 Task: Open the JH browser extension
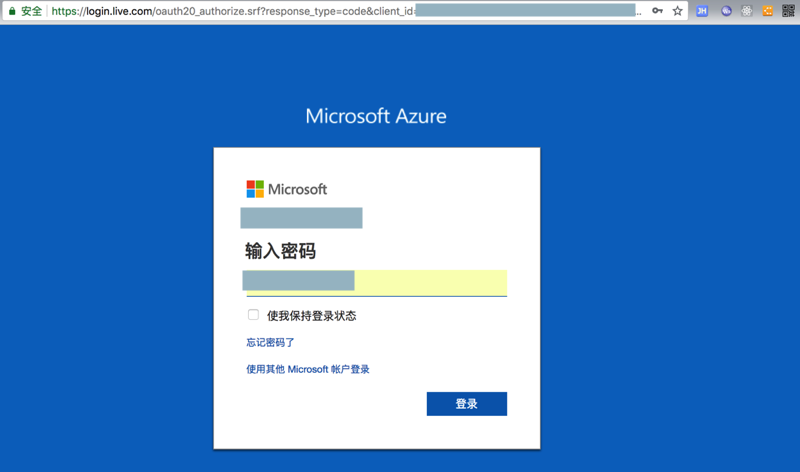(x=702, y=11)
